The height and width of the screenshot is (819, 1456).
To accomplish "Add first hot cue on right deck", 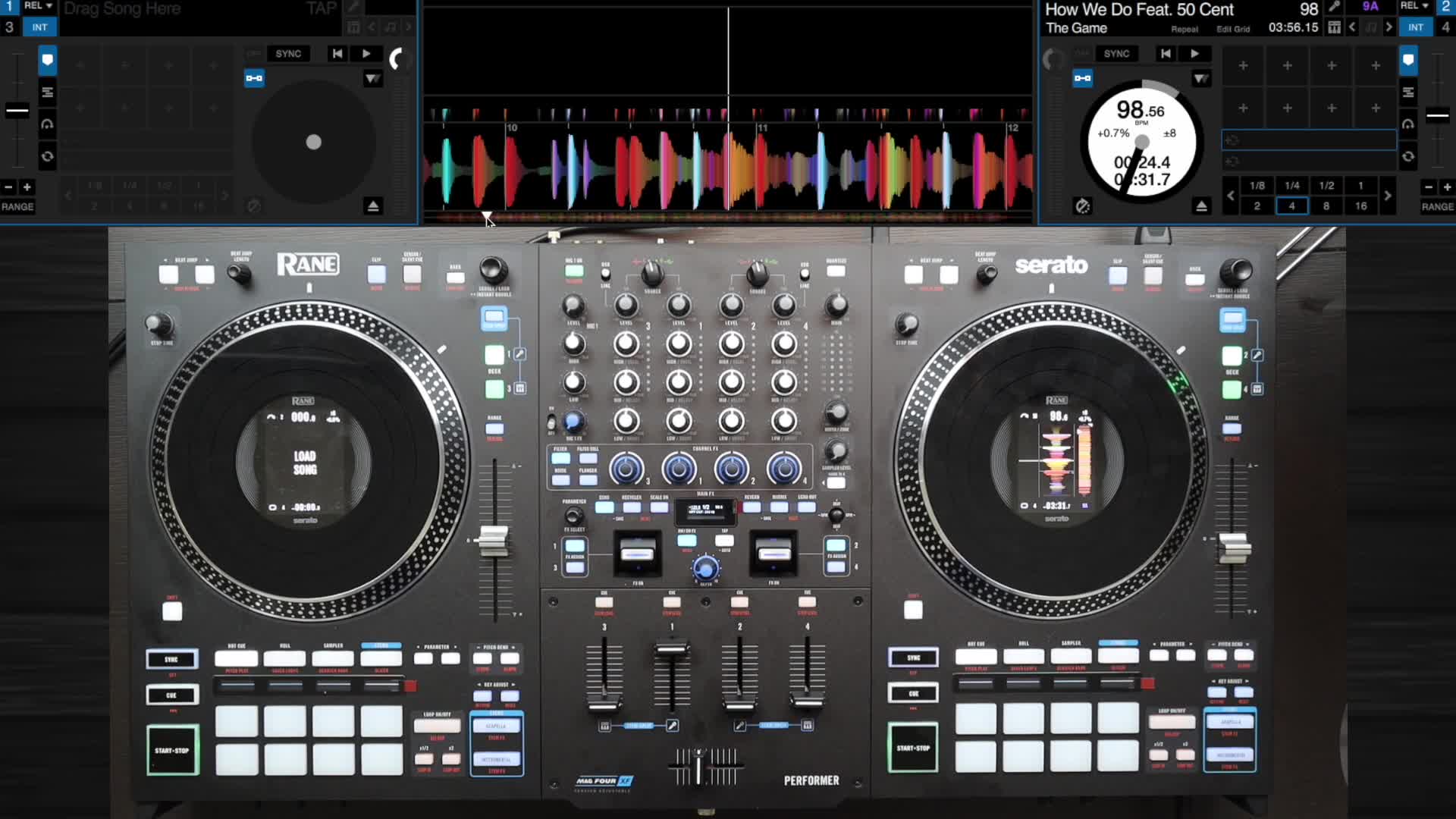I will tap(1243, 66).
